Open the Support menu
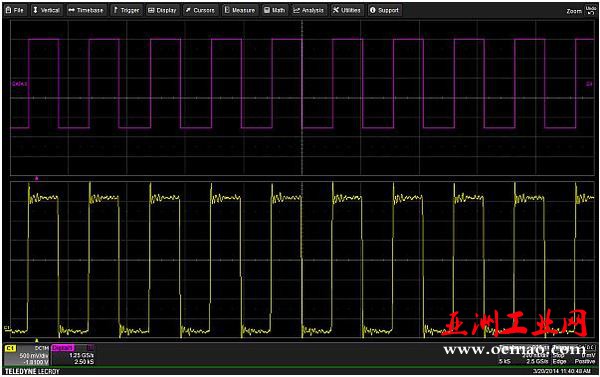Screen dimensions: 600x377 pos(384,10)
